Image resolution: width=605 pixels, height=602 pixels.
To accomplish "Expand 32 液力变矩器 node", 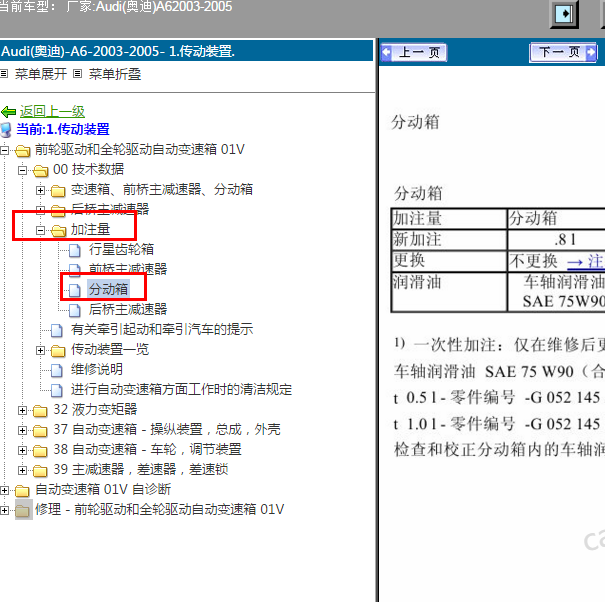I will (22, 410).
